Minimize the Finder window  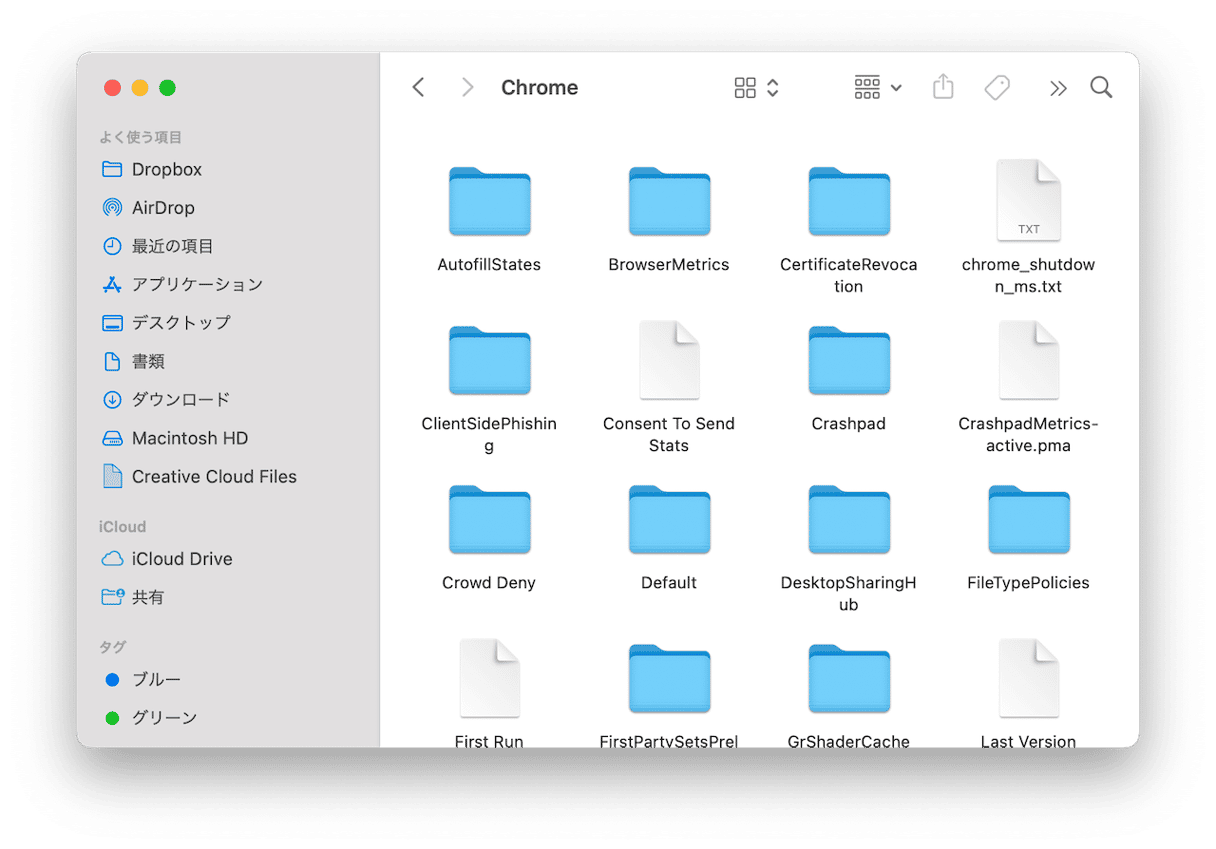pyautogui.click(x=140, y=88)
